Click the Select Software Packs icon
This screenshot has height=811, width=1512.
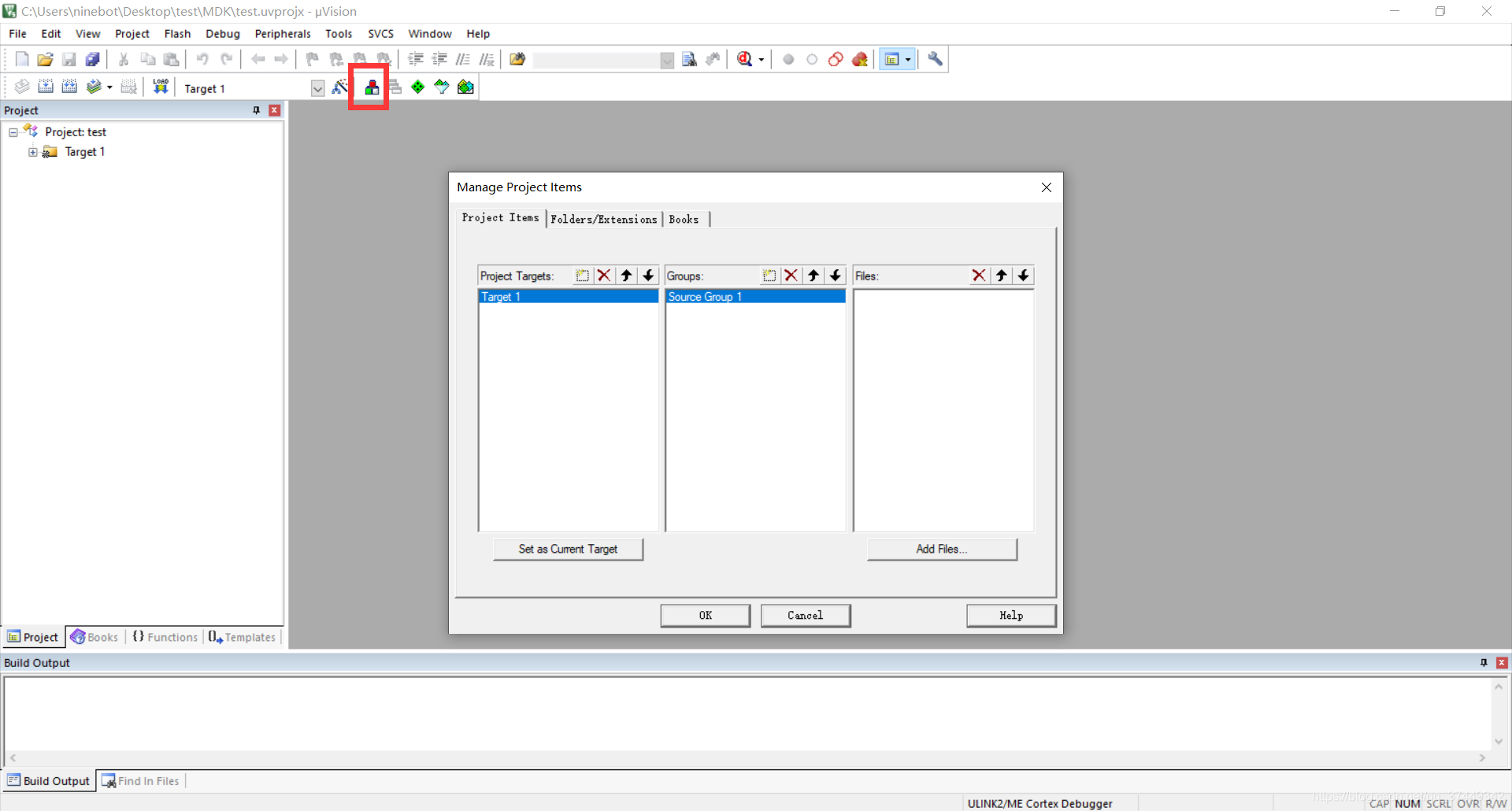442,87
